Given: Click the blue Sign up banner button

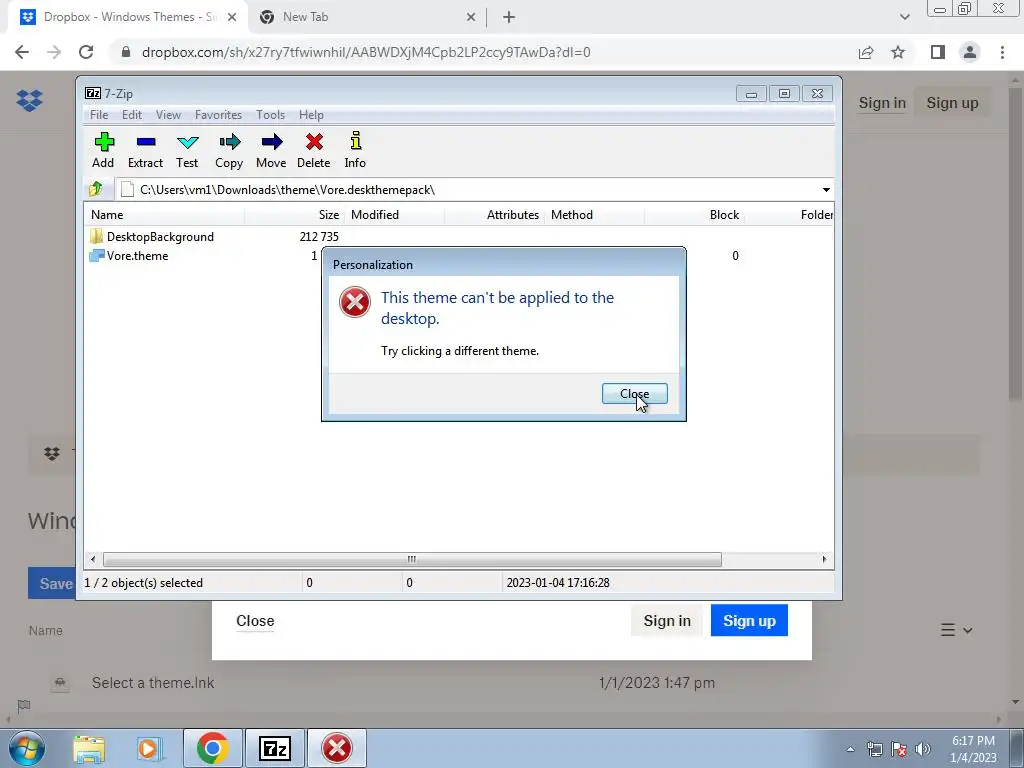Looking at the screenshot, I should click(x=749, y=620).
